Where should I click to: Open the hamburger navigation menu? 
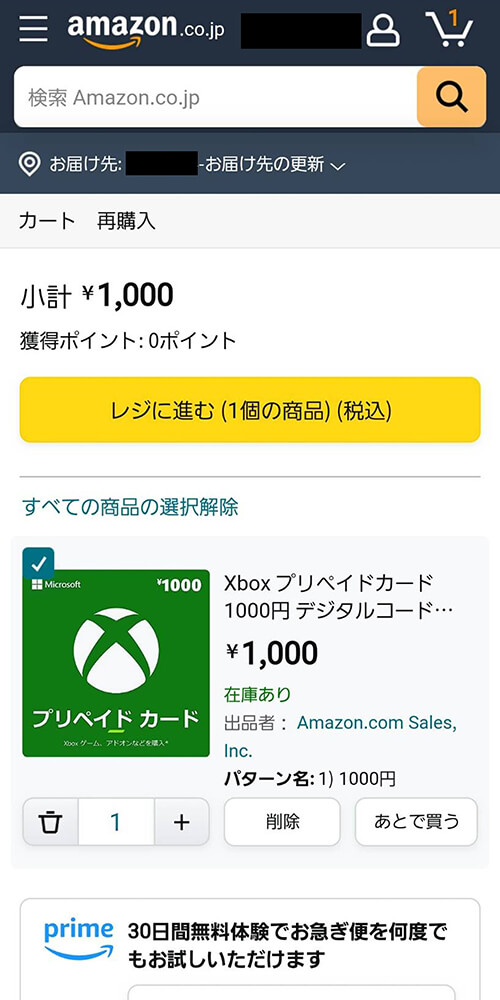(33, 29)
